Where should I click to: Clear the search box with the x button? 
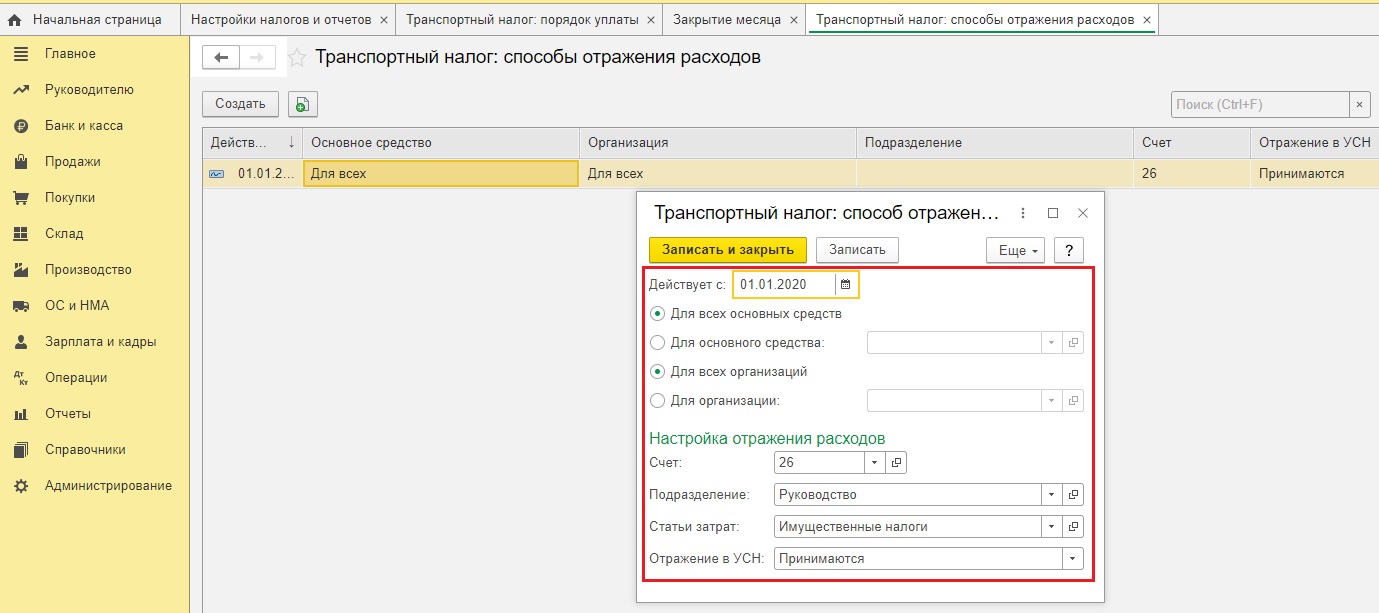pos(1359,104)
